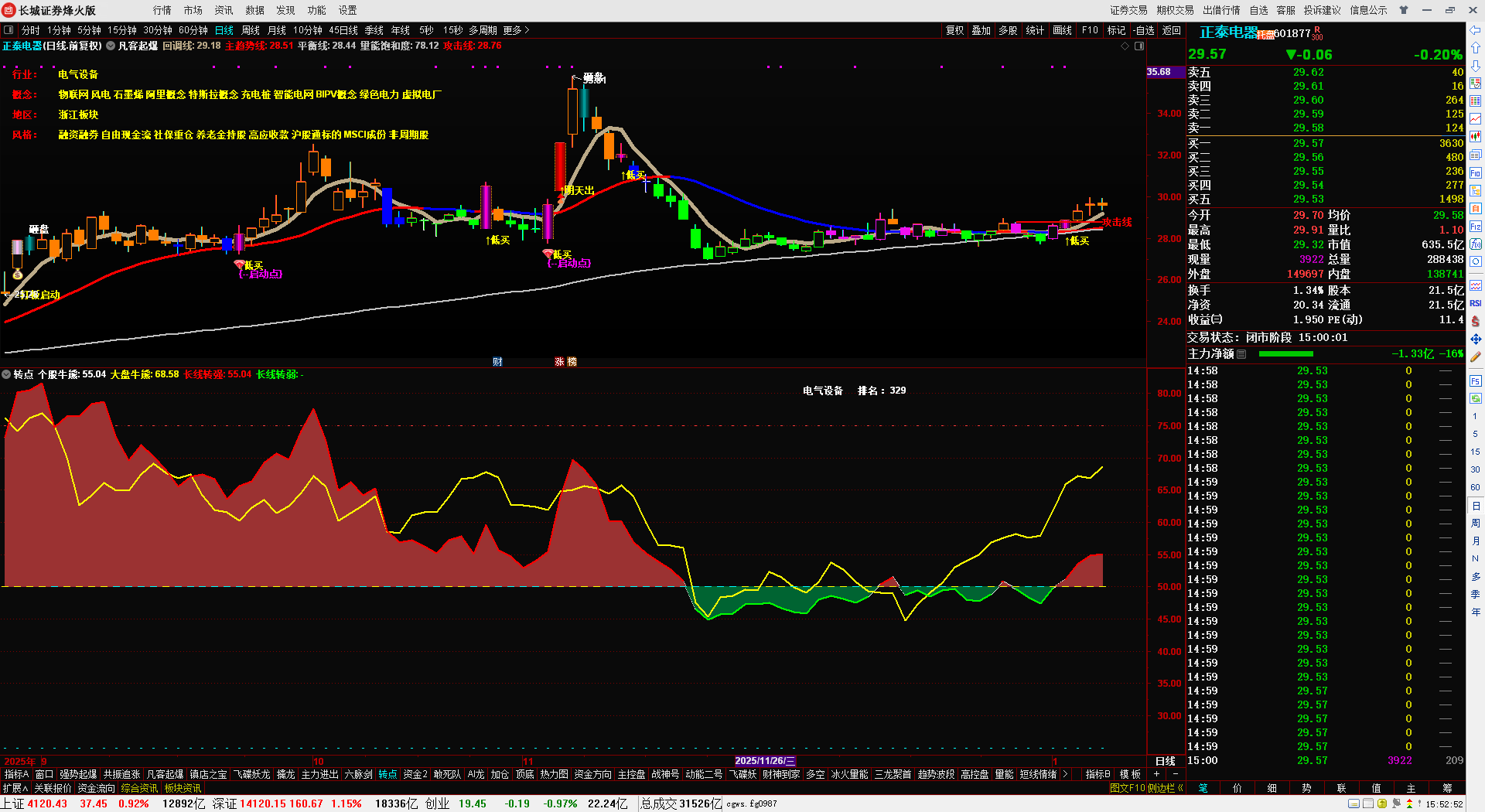
Task: Click the 返回 back button
Action: [1172, 30]
